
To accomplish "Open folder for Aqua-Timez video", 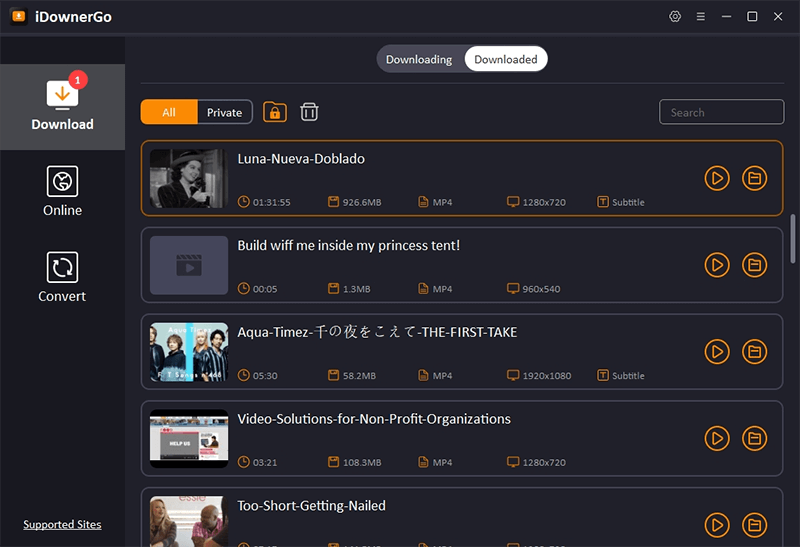I will pos(755,352).
